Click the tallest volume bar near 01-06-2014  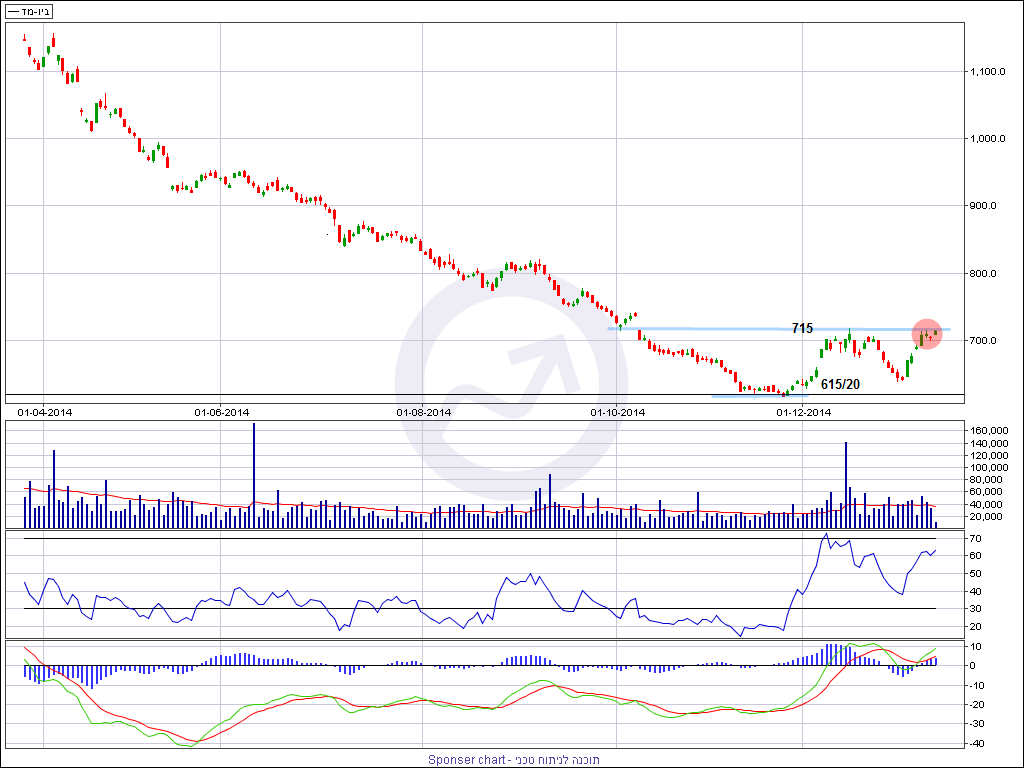point(254,475)
